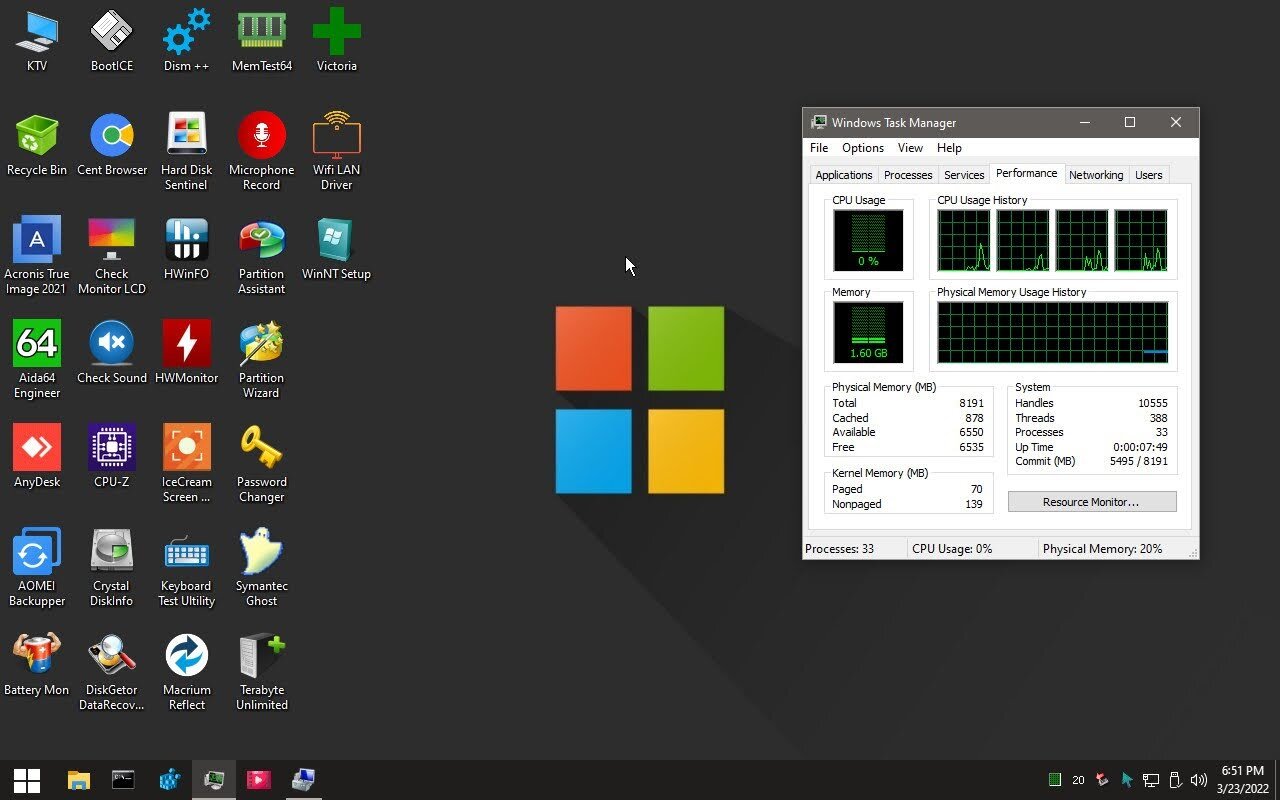Open the View menu in Task Manager

pos(910,148)
